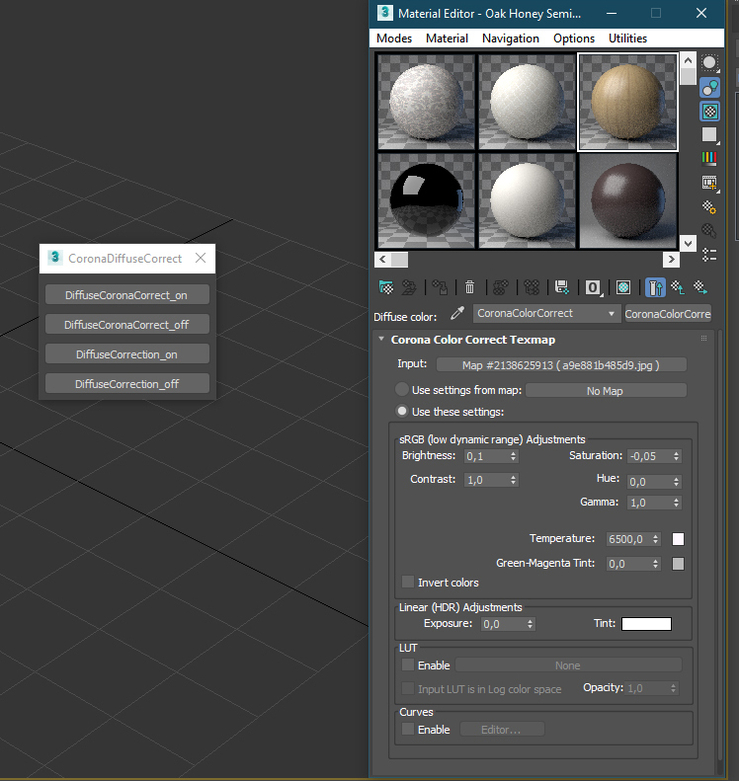The width and height of the screenshot is (739, 781).
Task: Open the CoronaColorCorrect map name dropdown
Action: click(x=547, y=314)
